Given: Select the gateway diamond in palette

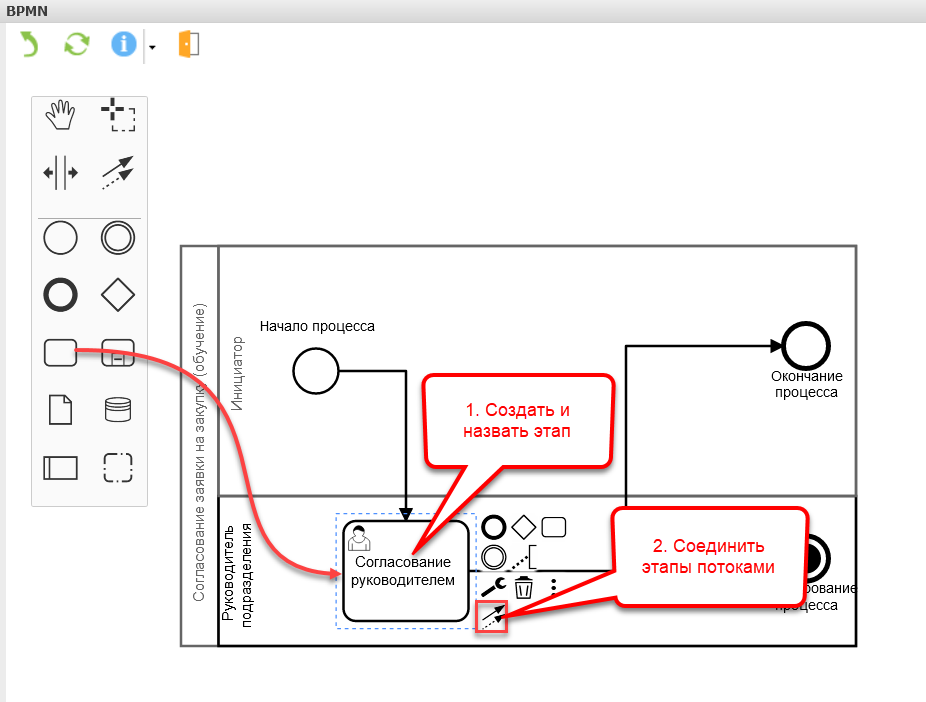Looking at the screenshot, I should point(119,295).
